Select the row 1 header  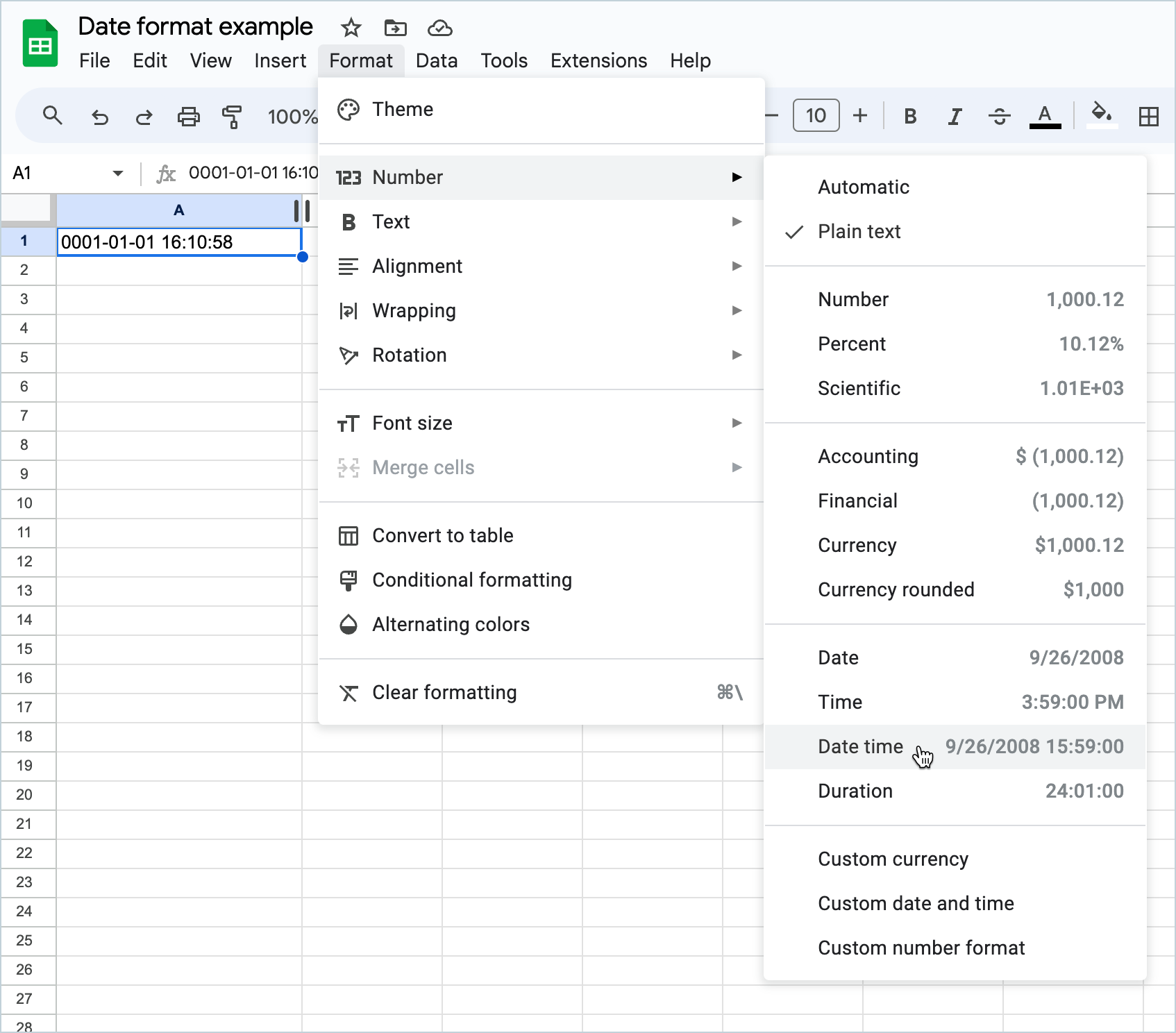[28, 241]
